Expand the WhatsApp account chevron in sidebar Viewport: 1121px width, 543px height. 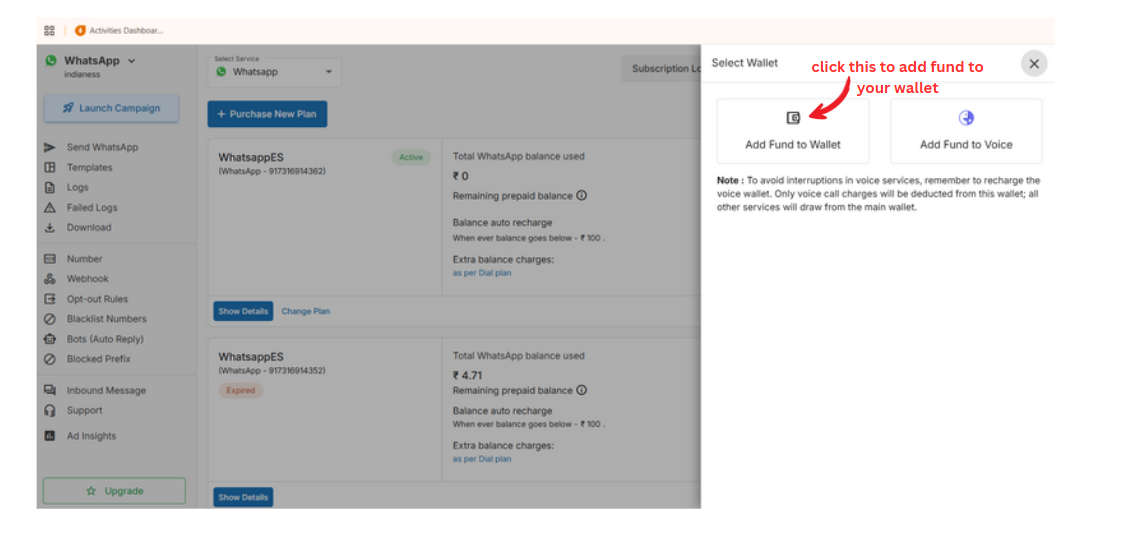coord(132,61)
